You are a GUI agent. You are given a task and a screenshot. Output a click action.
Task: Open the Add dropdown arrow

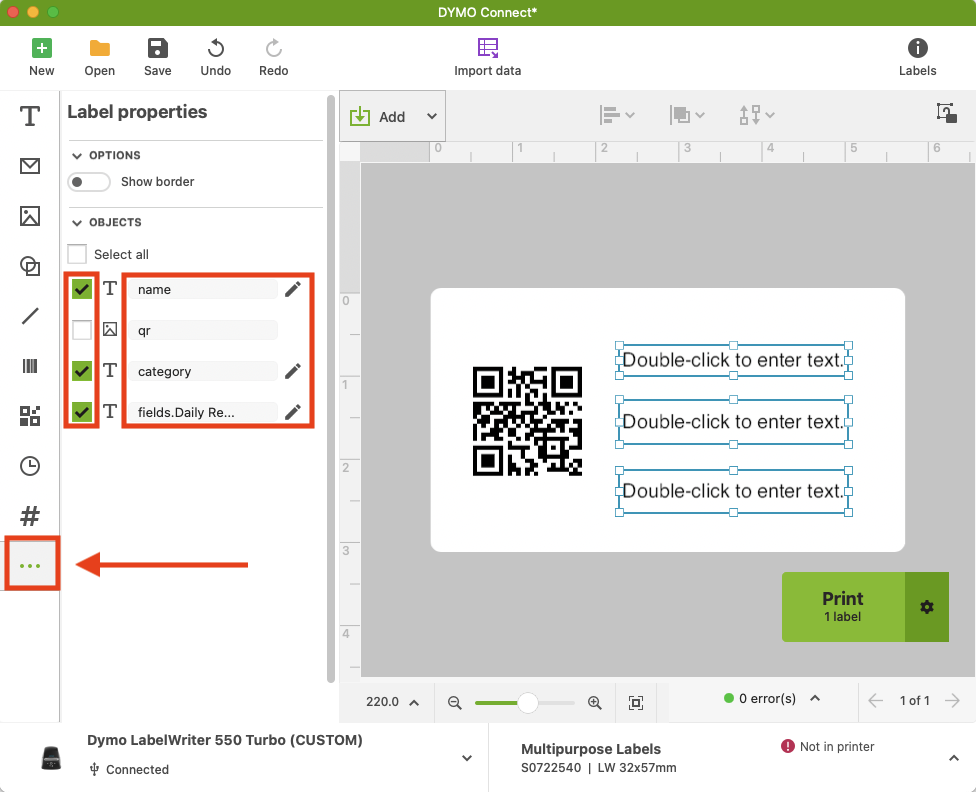[432, 117]
